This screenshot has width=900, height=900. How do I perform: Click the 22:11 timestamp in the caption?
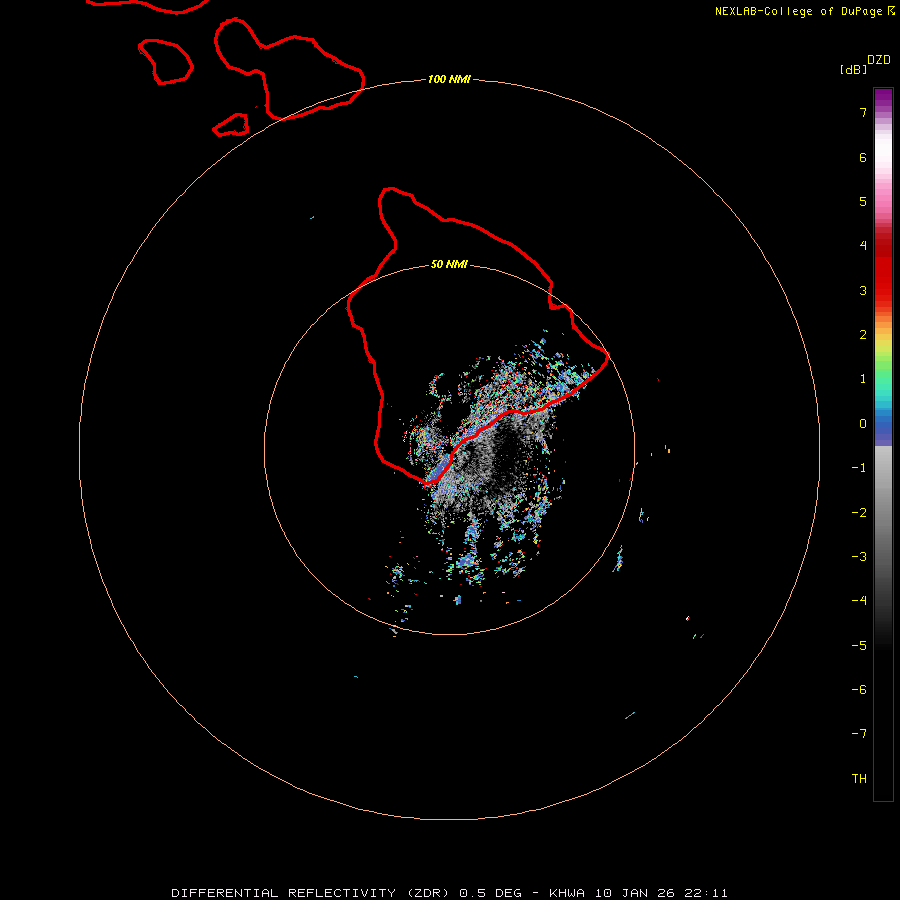tap(706, 893)
